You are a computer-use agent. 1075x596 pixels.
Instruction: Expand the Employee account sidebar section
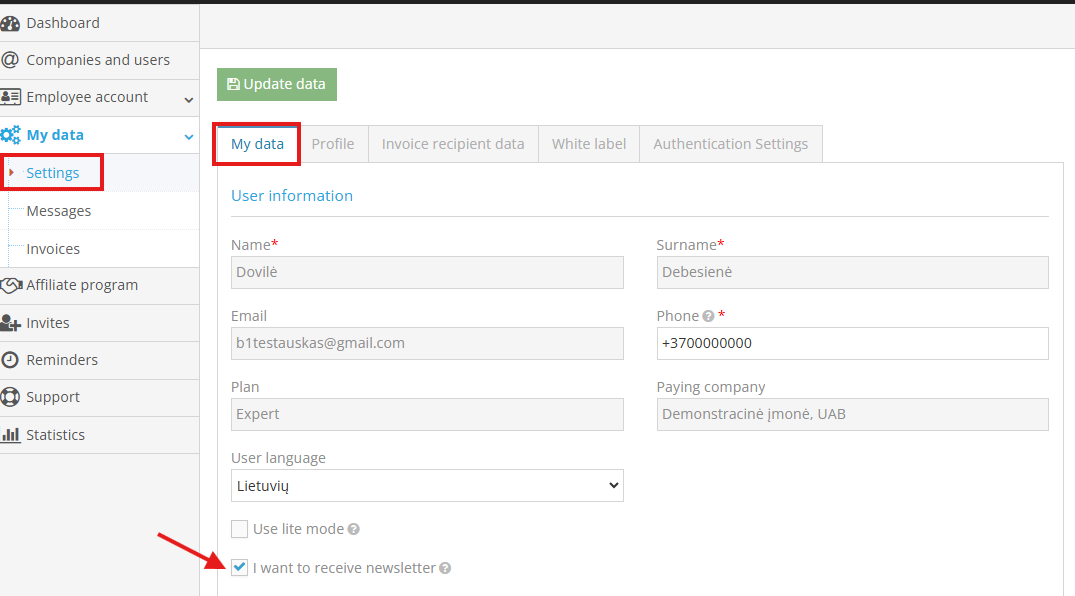(x=186, y=99)
